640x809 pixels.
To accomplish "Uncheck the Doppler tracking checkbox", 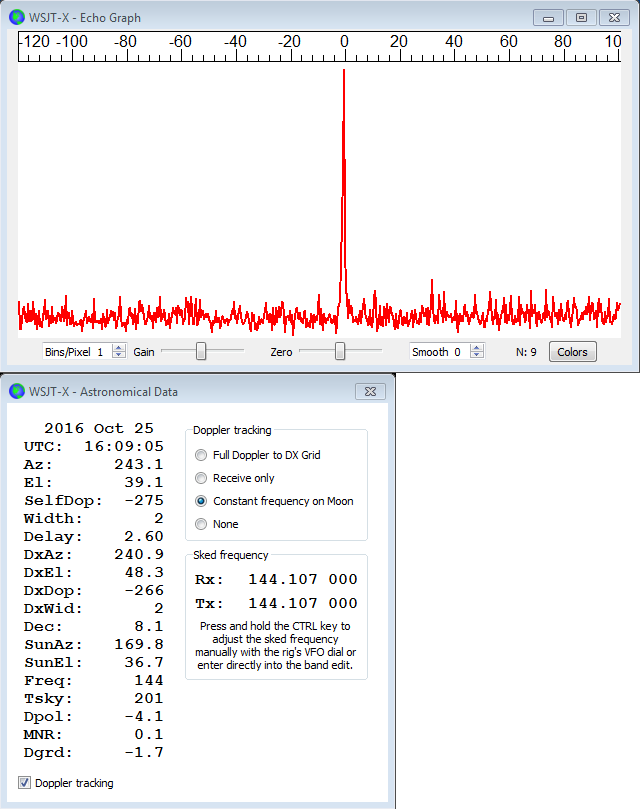I will point(25,783).
